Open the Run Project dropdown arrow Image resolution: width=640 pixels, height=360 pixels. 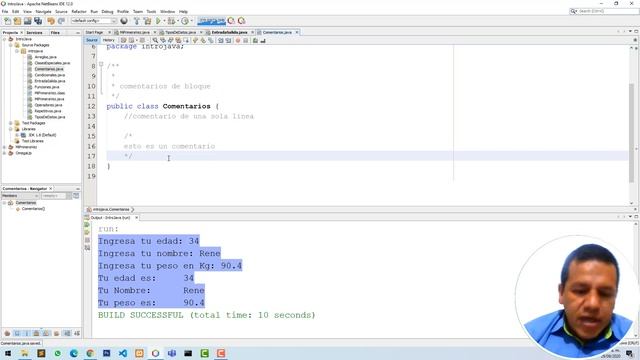[164, 21]
